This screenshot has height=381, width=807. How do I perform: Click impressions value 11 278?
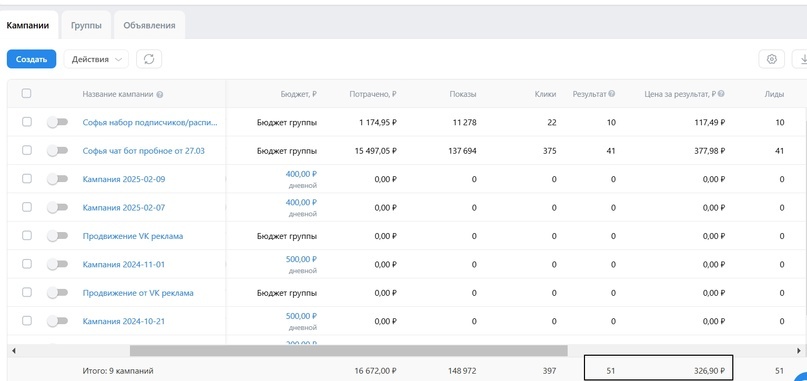(464, 123)
